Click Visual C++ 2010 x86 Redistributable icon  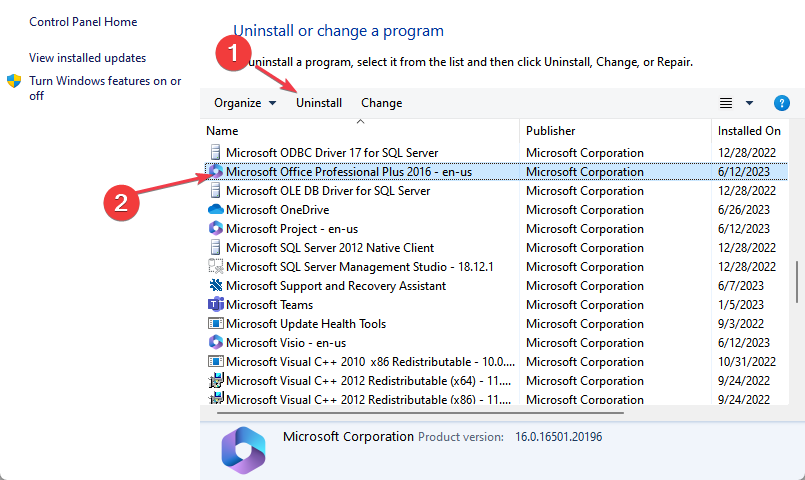(x=216, y=361)
